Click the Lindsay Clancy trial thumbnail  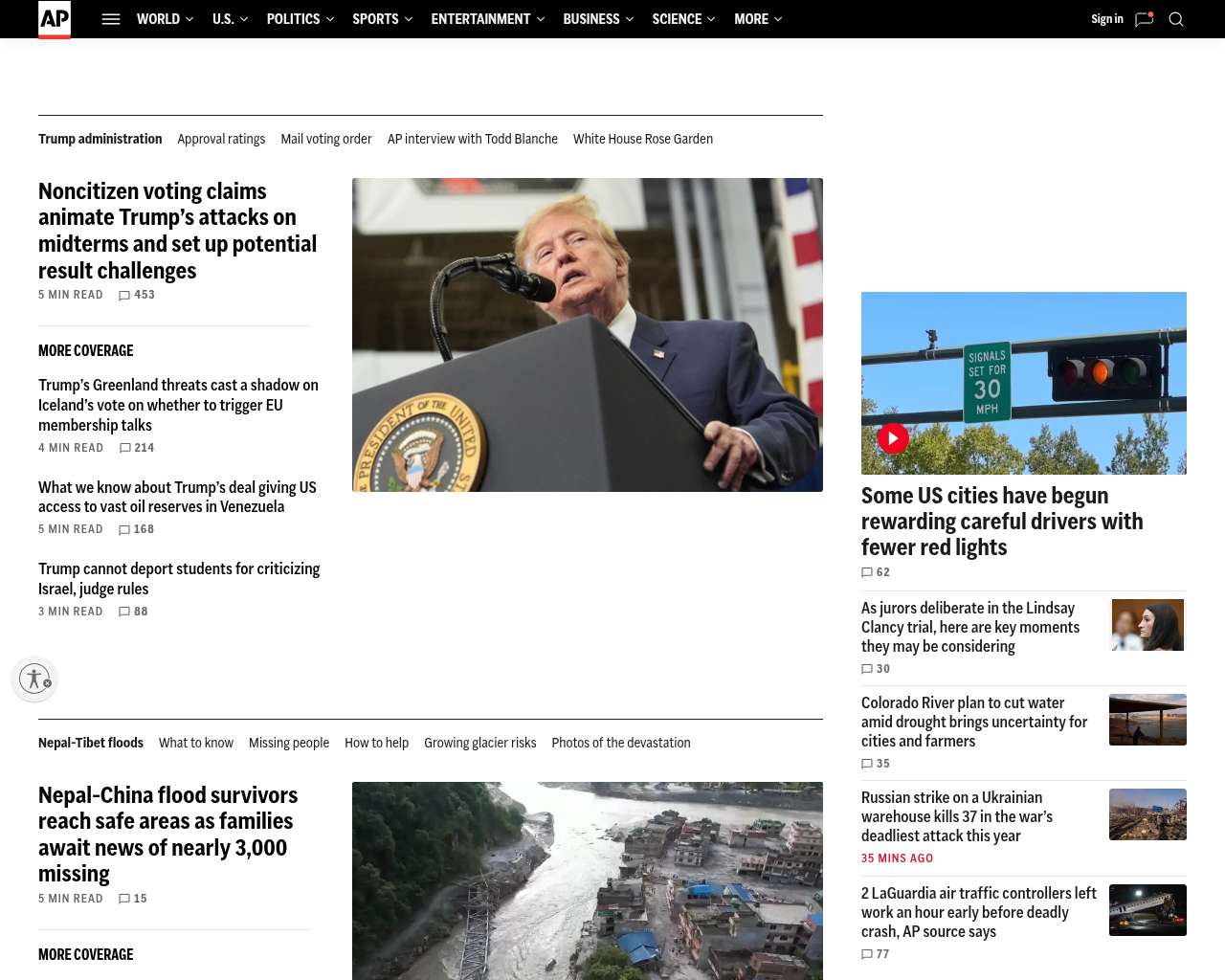click(1147, 625)
